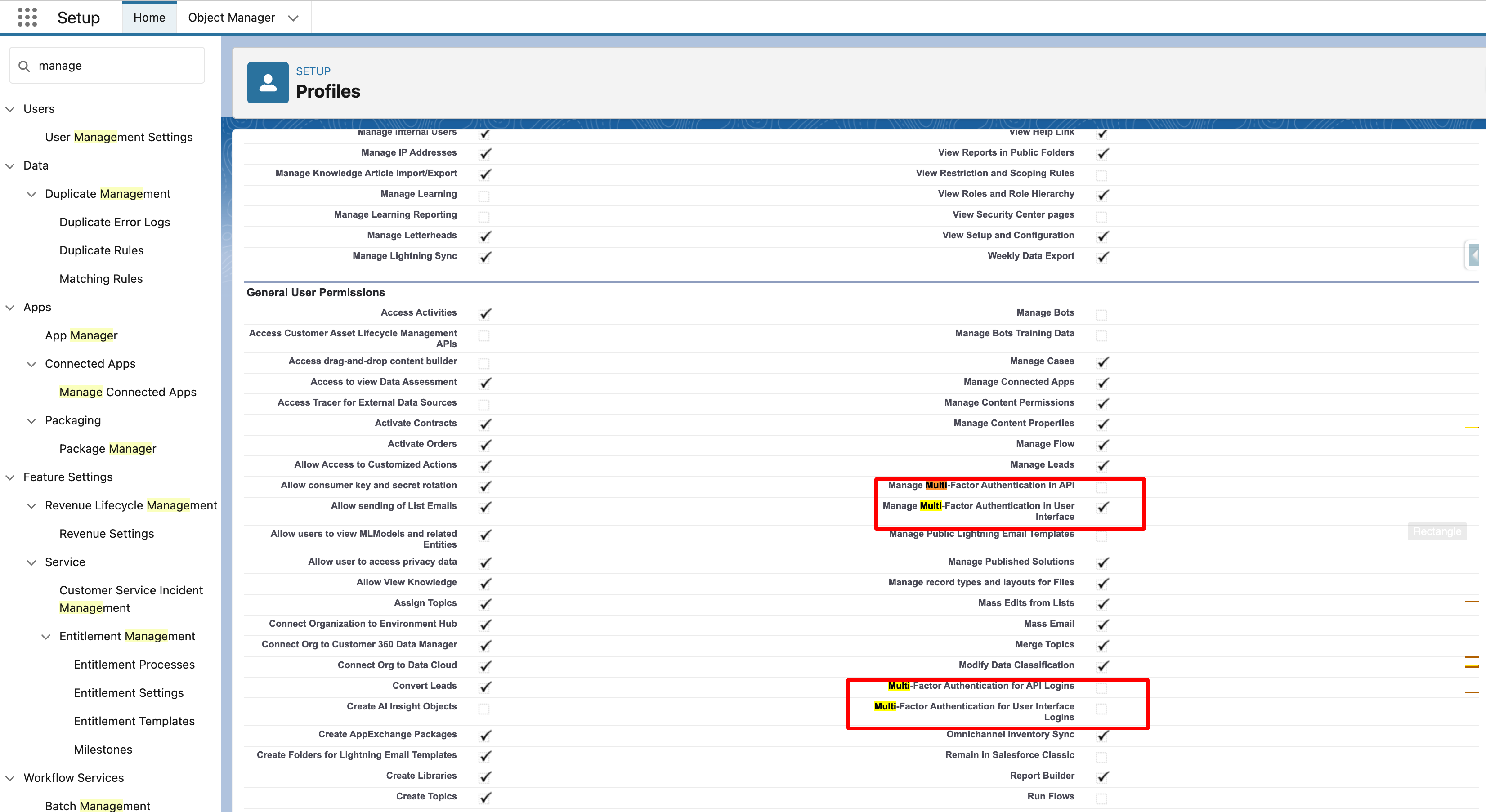Open the Object Manager dropdown arrow
The width and height of the screenshot is (1486, 812).
293,18
